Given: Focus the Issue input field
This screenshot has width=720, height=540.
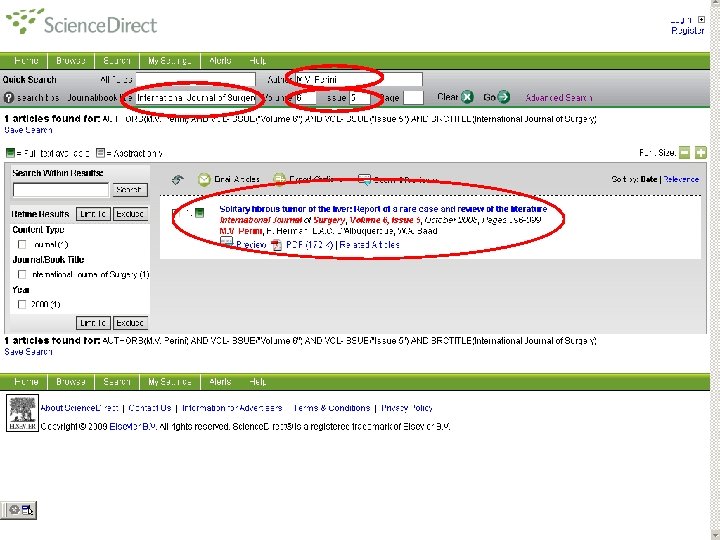Looking at the screenshot, I should pyautogui.click(x=360, y=98).
